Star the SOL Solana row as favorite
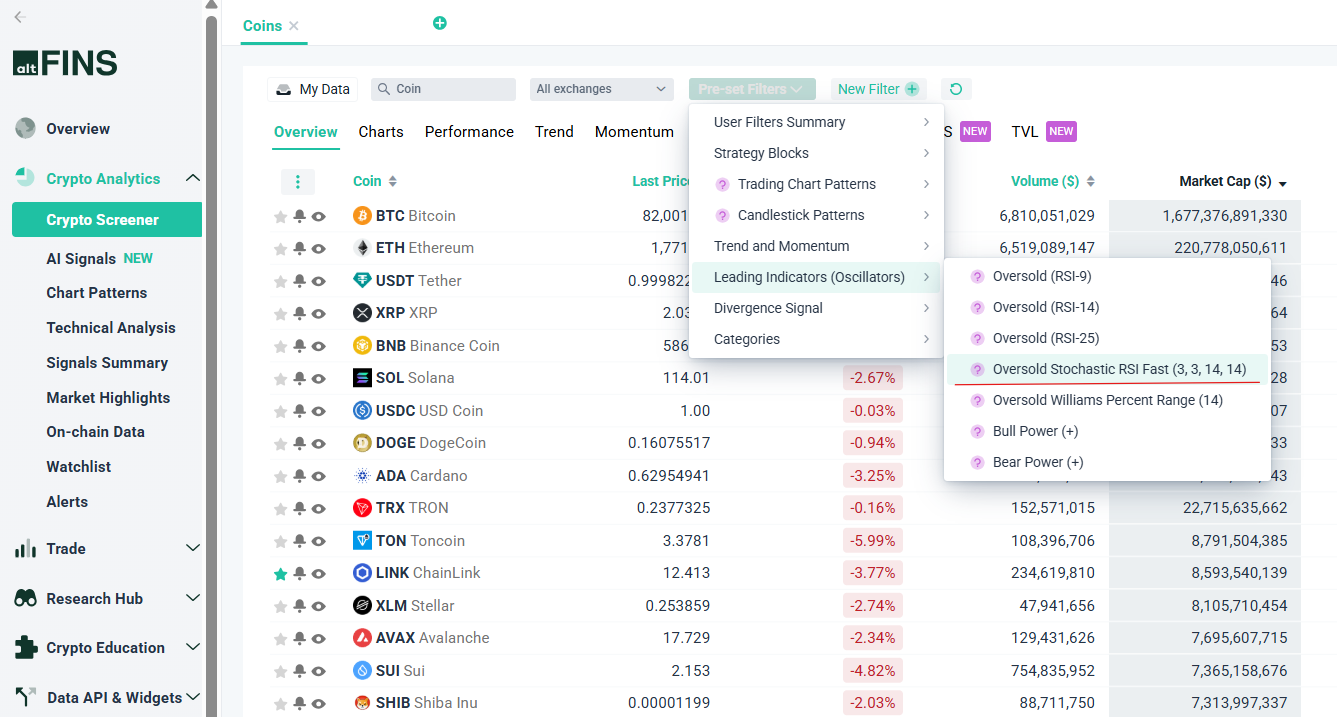This screenshot has width=1337, height=717. point(280,379)
